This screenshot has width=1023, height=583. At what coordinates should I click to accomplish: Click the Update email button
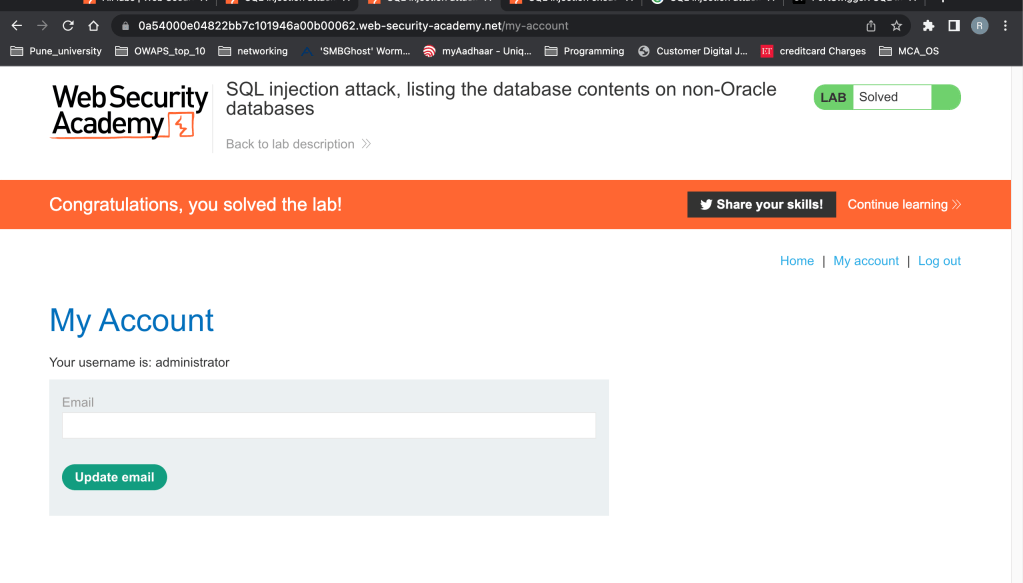point(114,477)
